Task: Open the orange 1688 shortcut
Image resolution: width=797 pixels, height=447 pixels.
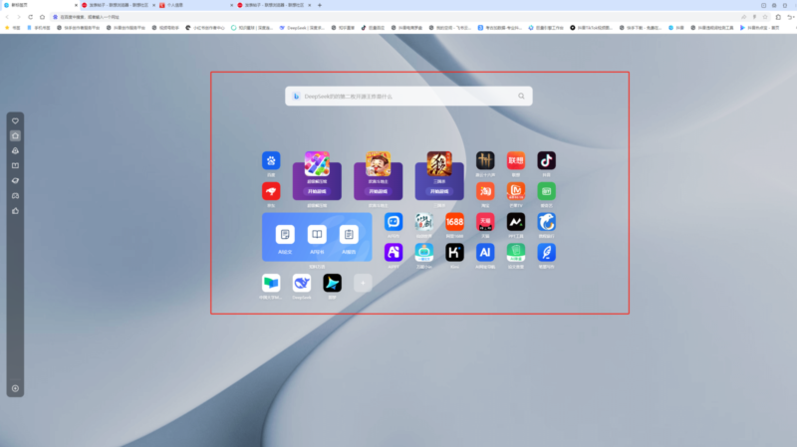Action: click(x=454, y=222)
